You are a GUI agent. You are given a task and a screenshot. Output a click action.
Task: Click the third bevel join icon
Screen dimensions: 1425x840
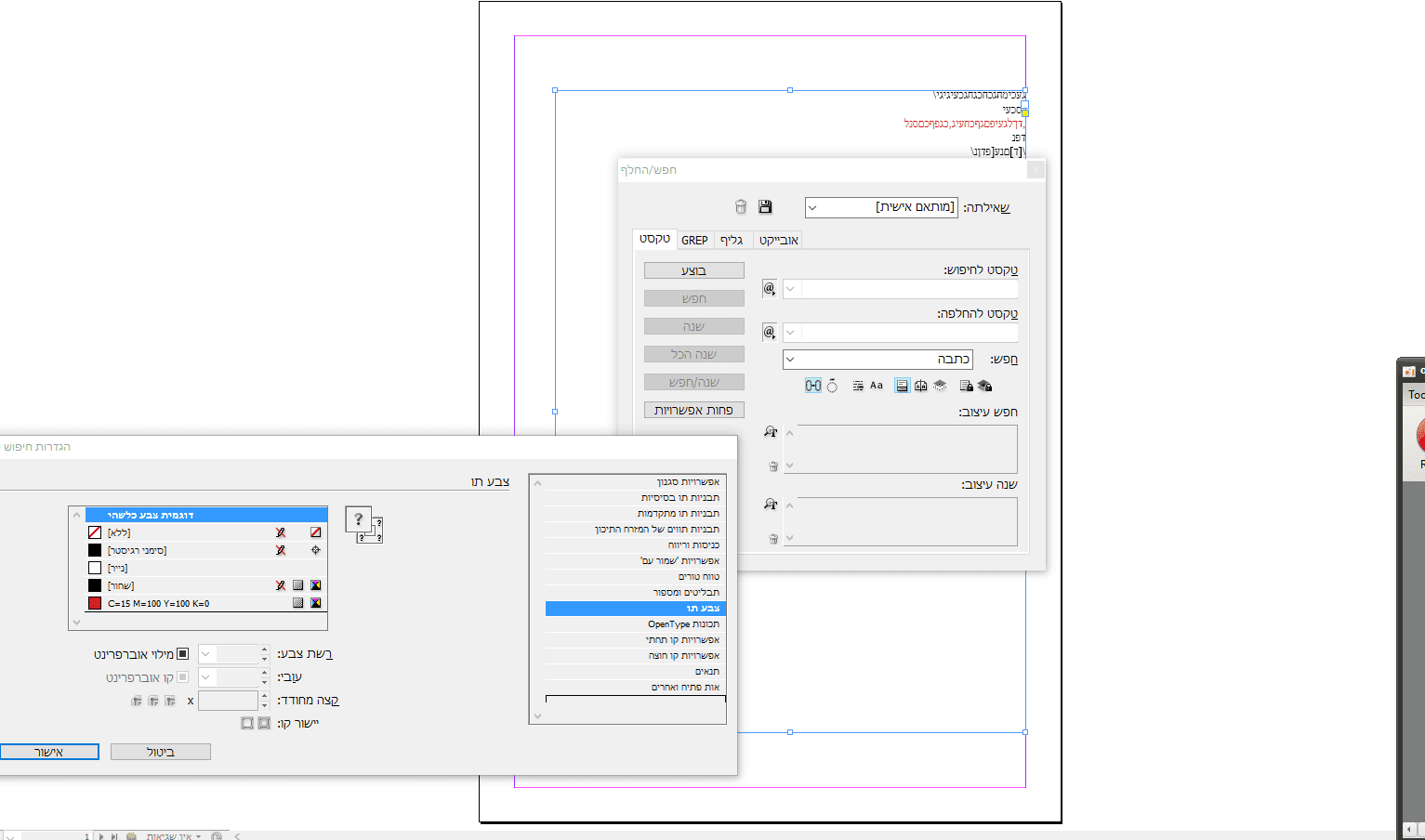137,701
